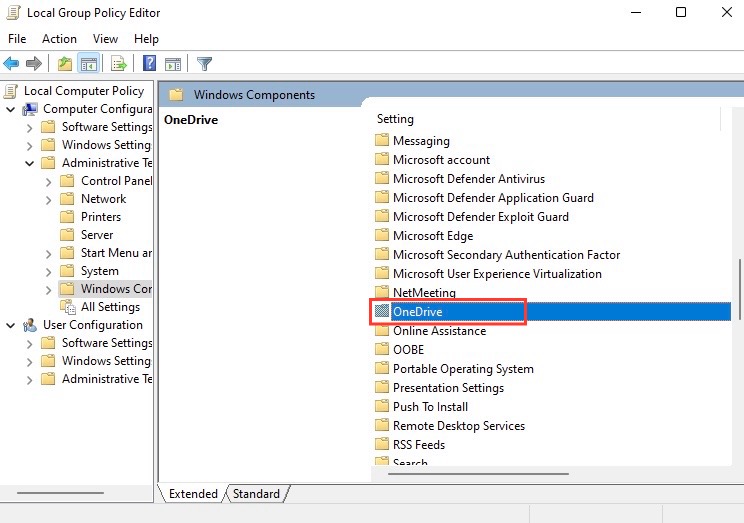Minimize the Local Group Policy Editor window
Viewport: 744px width, 523px height.
pos(636,12)
